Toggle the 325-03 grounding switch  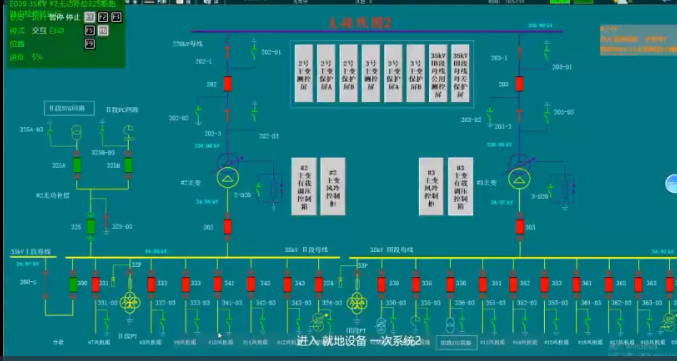click(x=106, y=223)
